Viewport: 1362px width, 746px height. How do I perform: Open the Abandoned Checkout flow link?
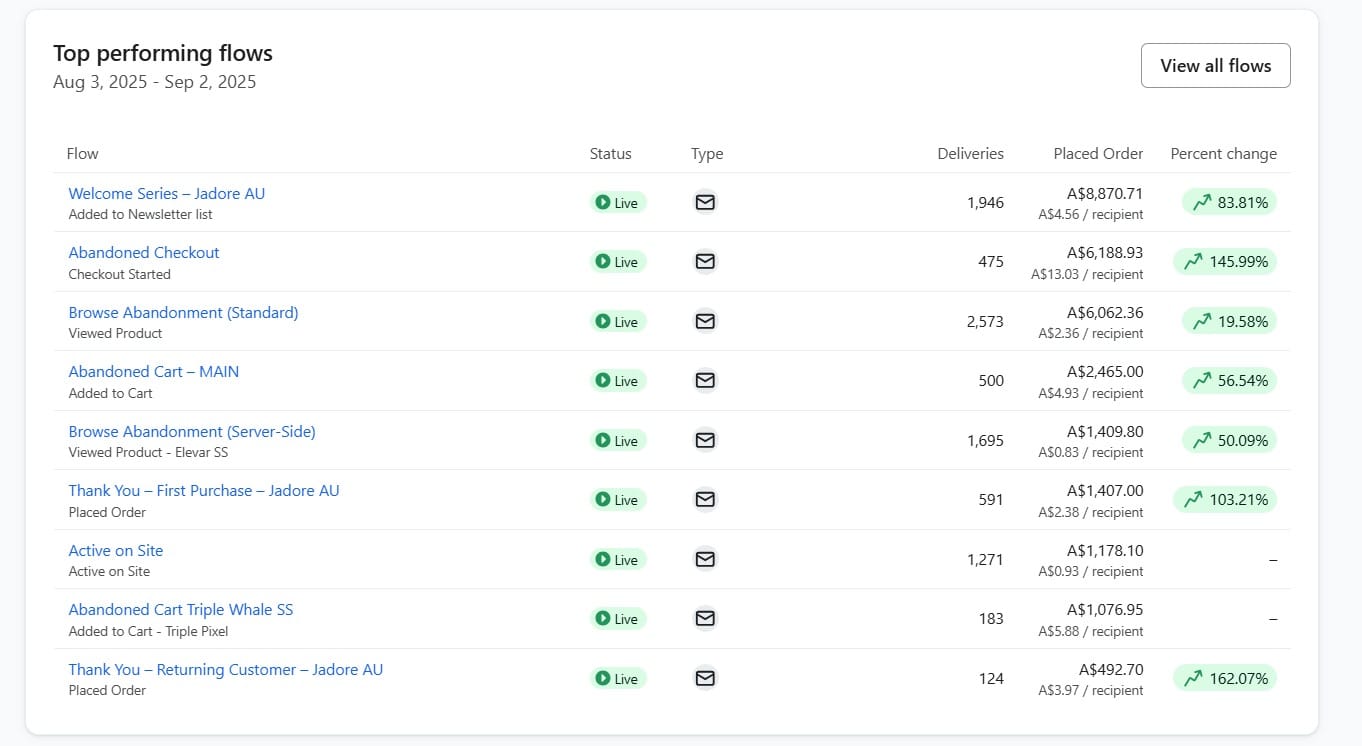pyautogui.click(x=143, y=253)
